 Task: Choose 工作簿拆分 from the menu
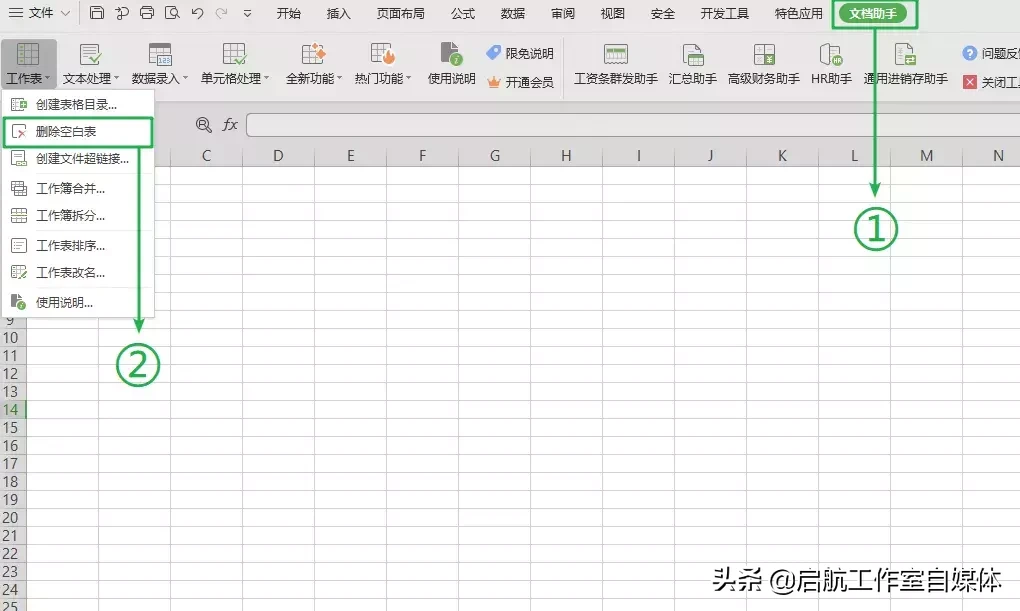tap(78, 215)
